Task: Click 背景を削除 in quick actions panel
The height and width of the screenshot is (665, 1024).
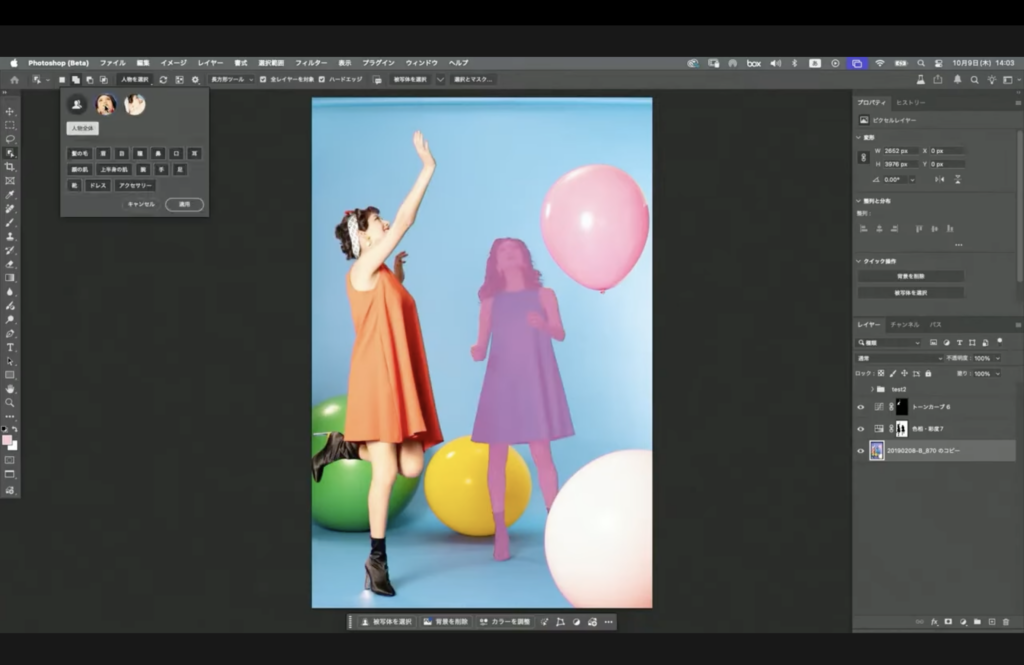Action: (910, 276)
